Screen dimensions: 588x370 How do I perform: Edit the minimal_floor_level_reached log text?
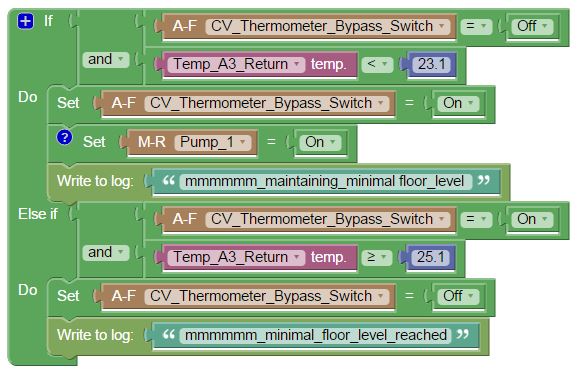315,335
